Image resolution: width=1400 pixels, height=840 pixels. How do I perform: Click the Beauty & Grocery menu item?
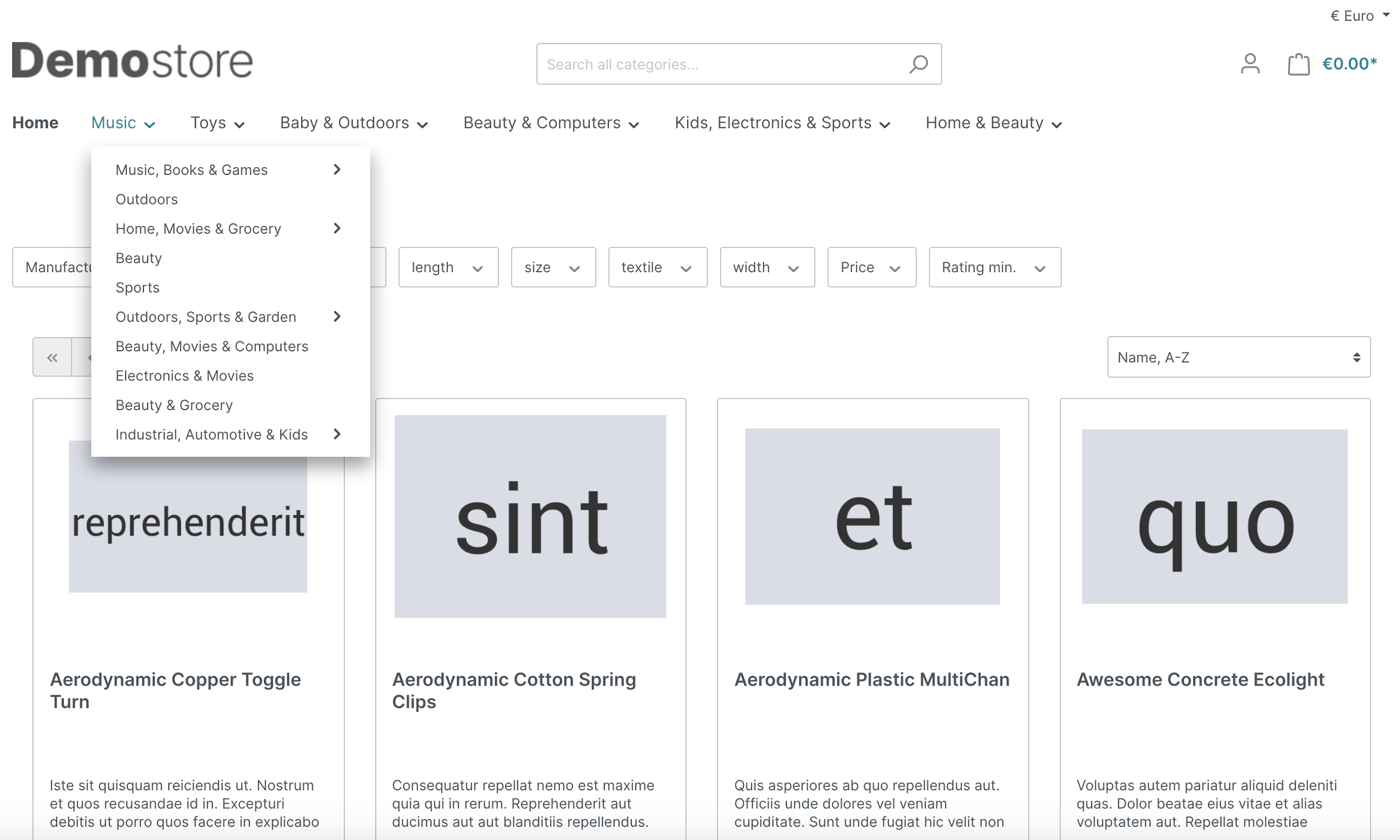point(174,405)
